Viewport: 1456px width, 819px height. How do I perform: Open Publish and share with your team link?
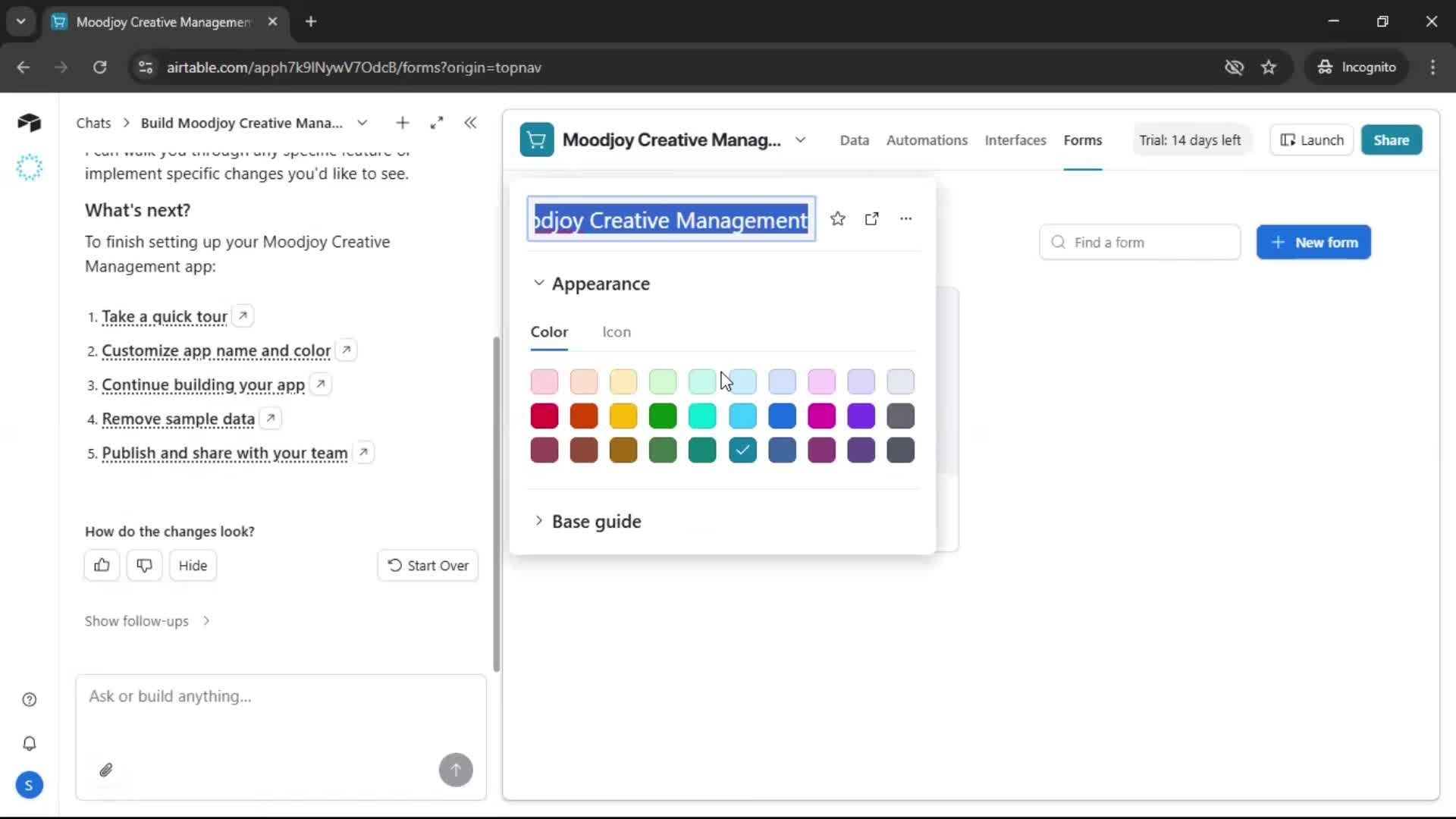(224, 453)
